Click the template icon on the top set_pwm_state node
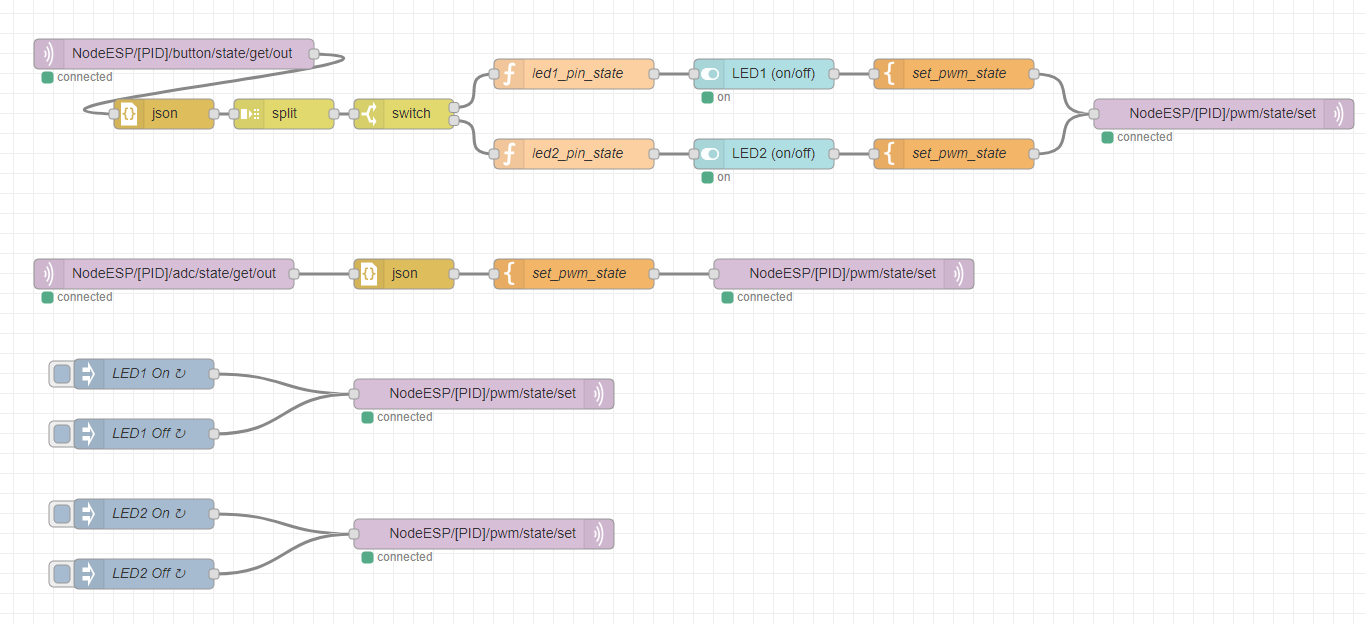The height and width of the screenshot is (624, 1365). [x=889, y=74]
